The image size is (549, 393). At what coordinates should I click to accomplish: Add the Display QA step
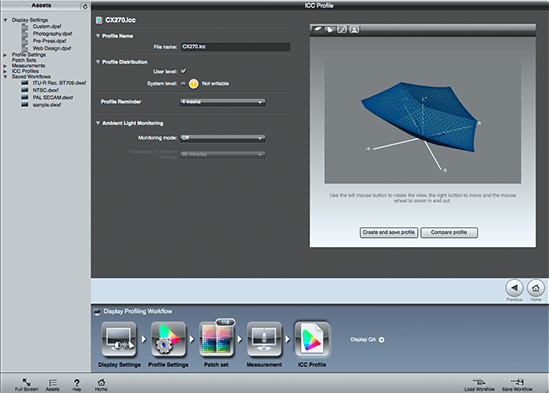[x=382, y=339]
